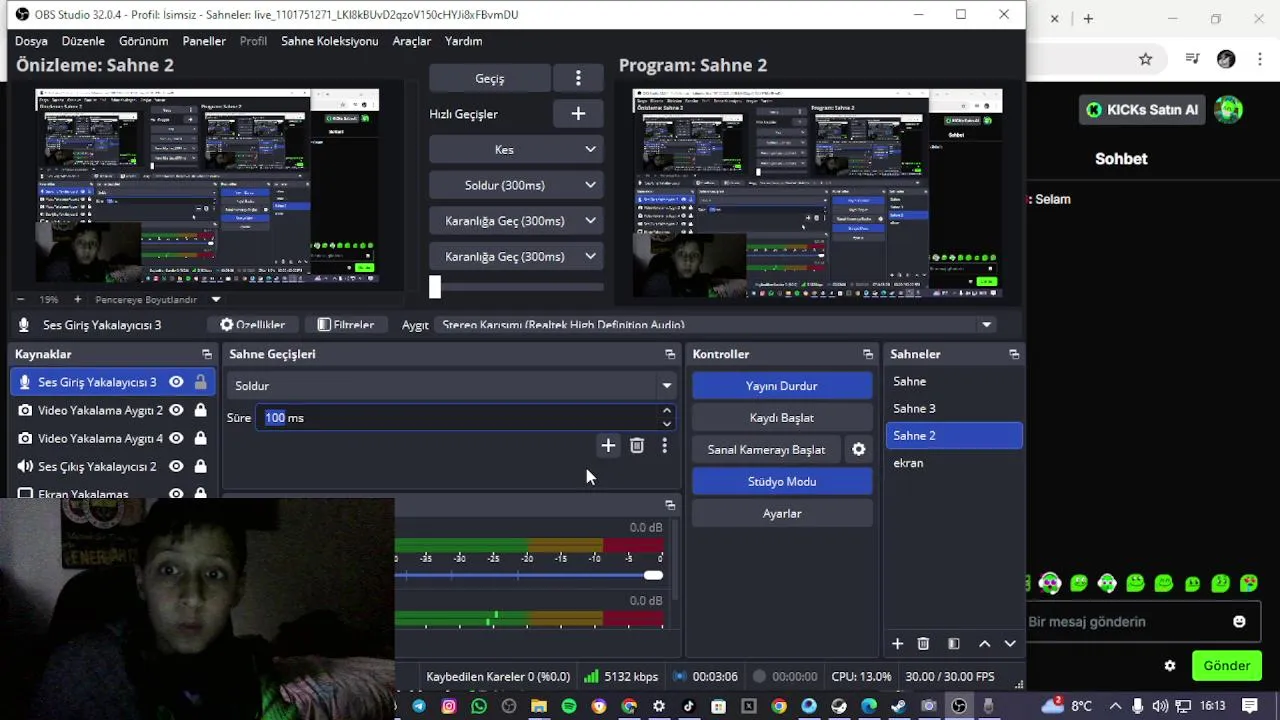This screenshot has height=720, width=1280.
Task: Unlock Video Yakalama Aygıtı 4 source
Action: [x=201, y=438]
